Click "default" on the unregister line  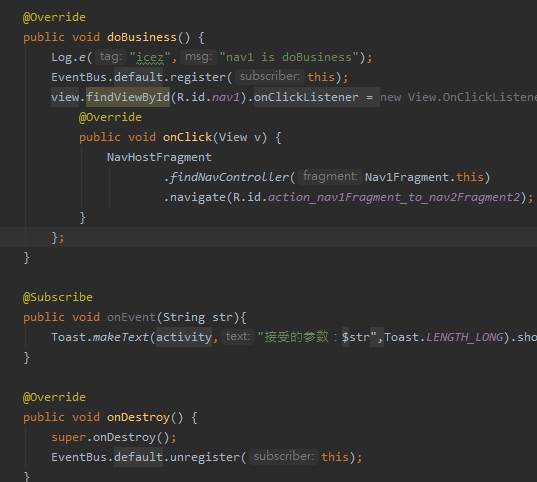138,457
